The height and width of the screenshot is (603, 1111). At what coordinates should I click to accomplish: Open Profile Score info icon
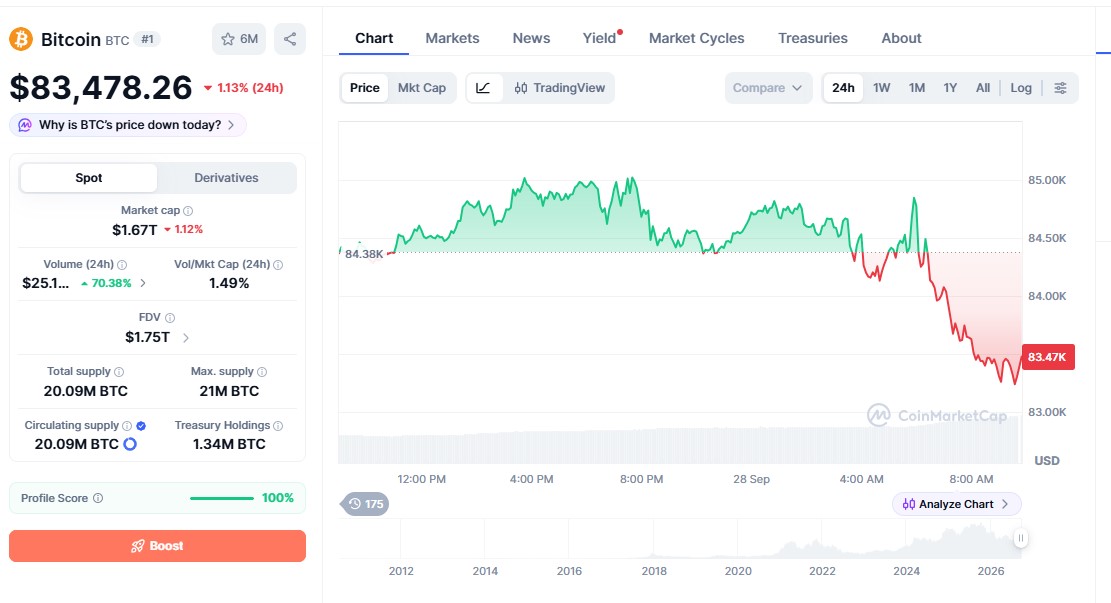[98, 498]
